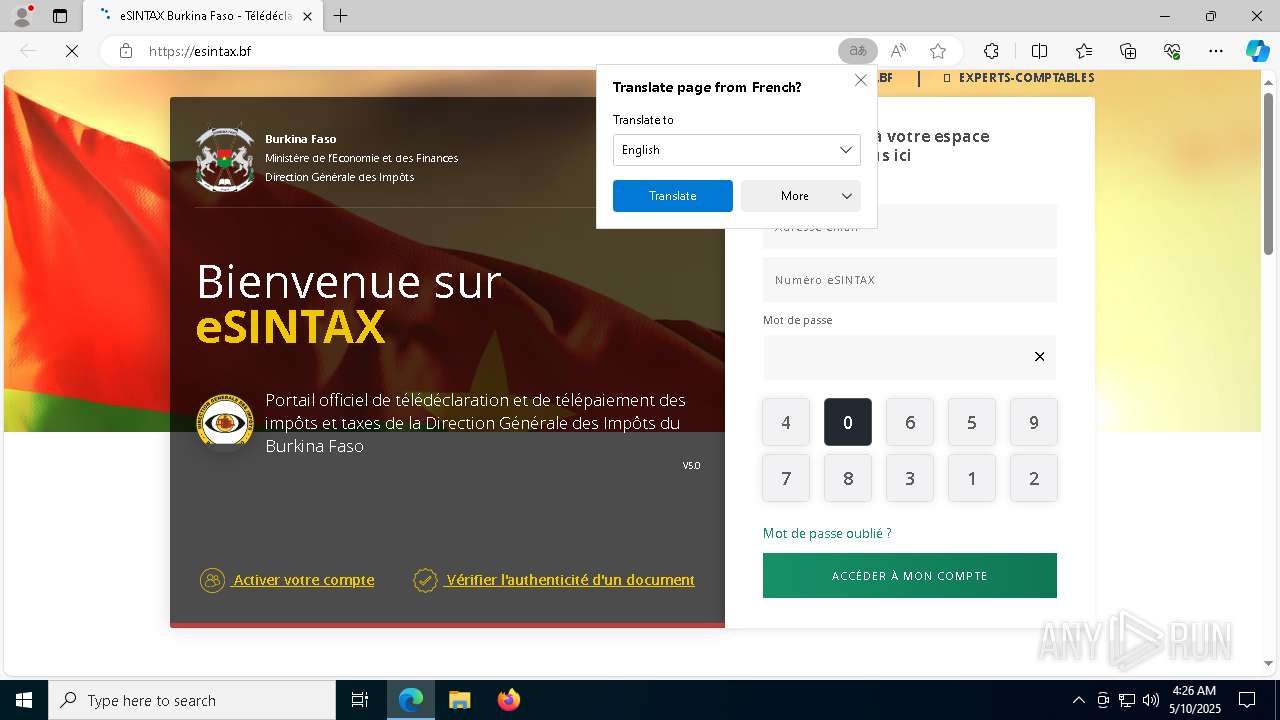Open Microsoft Edge from taskbar
This screenshot has height=720, width=1280.
click(x=411, y=700)
